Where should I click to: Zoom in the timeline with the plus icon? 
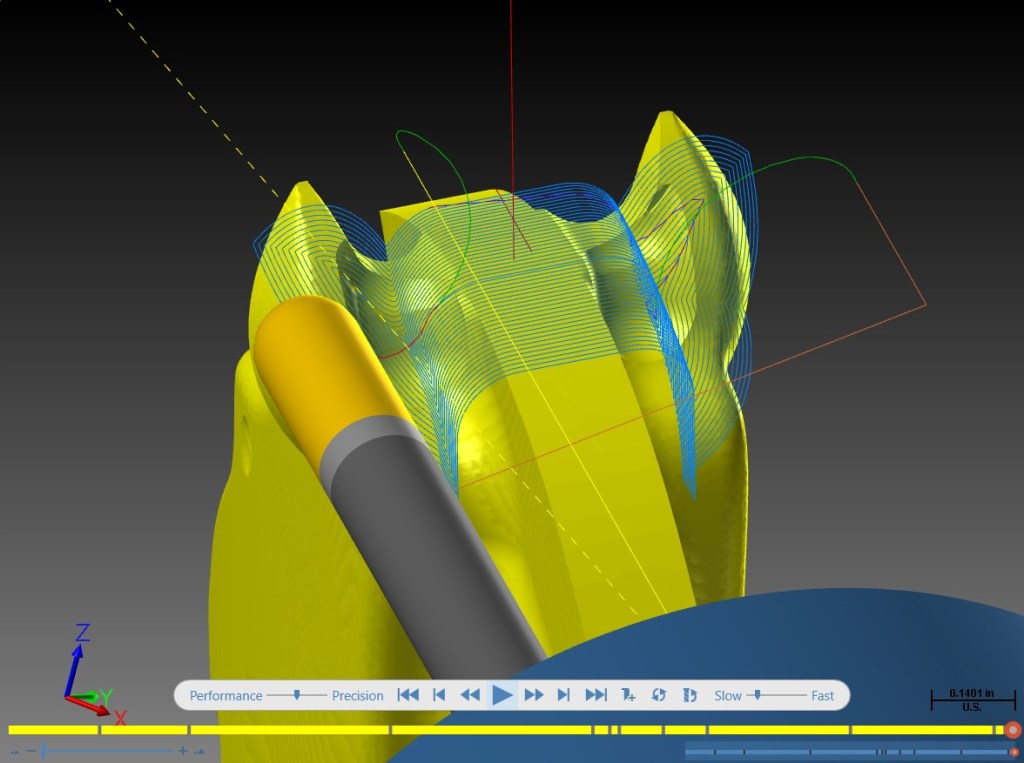click(x=183, y=751)
